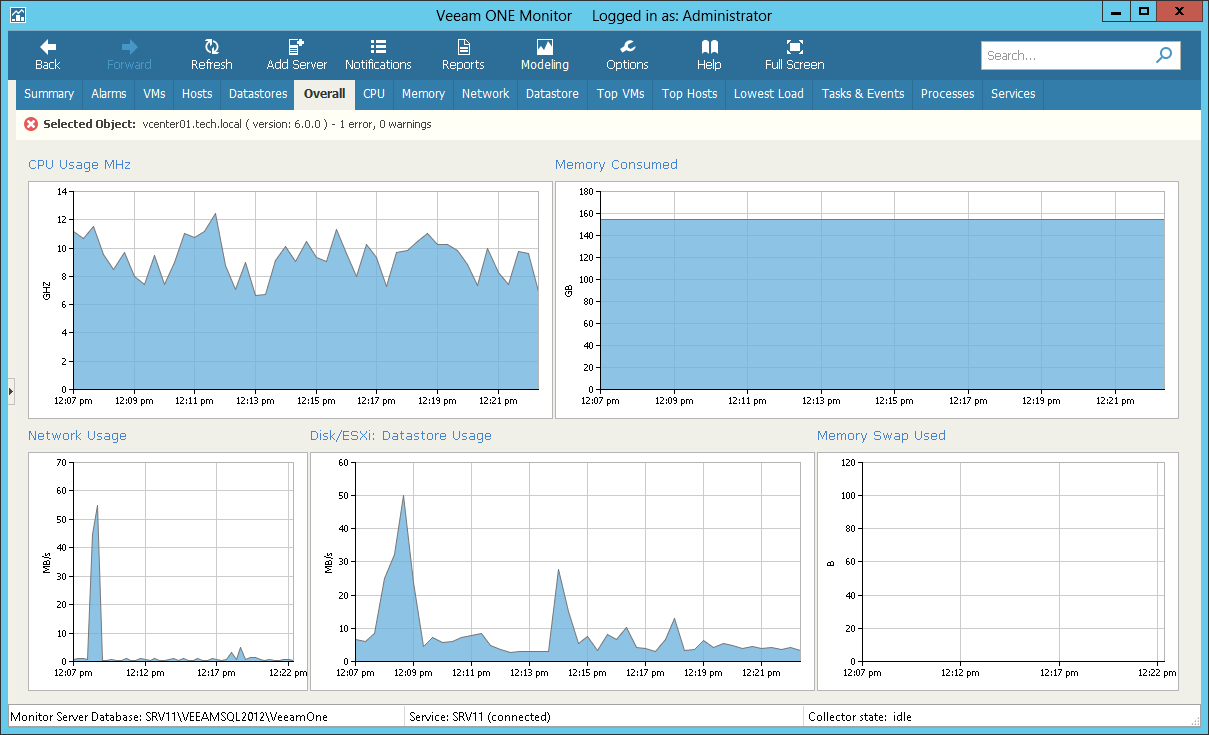Show the Top VMs tab

pyautogui.click(x=621, y=94)
